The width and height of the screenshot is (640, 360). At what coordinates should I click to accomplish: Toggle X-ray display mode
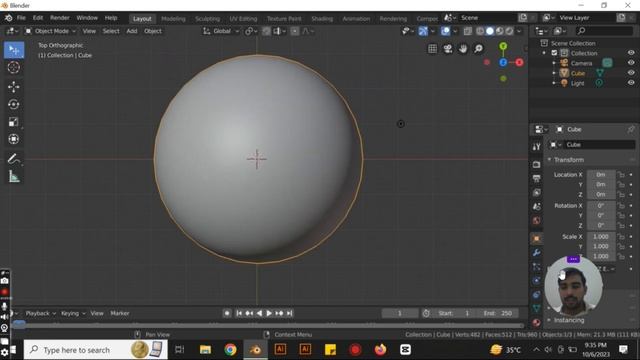point(468,31)
